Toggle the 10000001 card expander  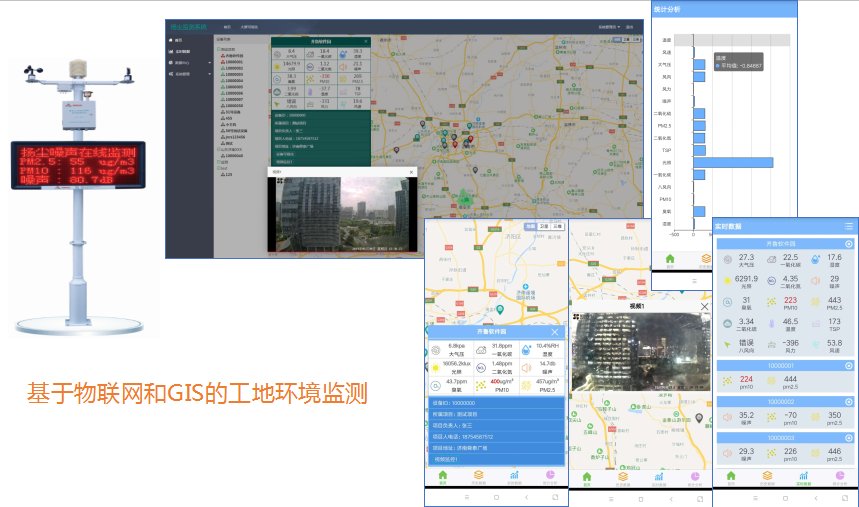[x=849, y=366]
